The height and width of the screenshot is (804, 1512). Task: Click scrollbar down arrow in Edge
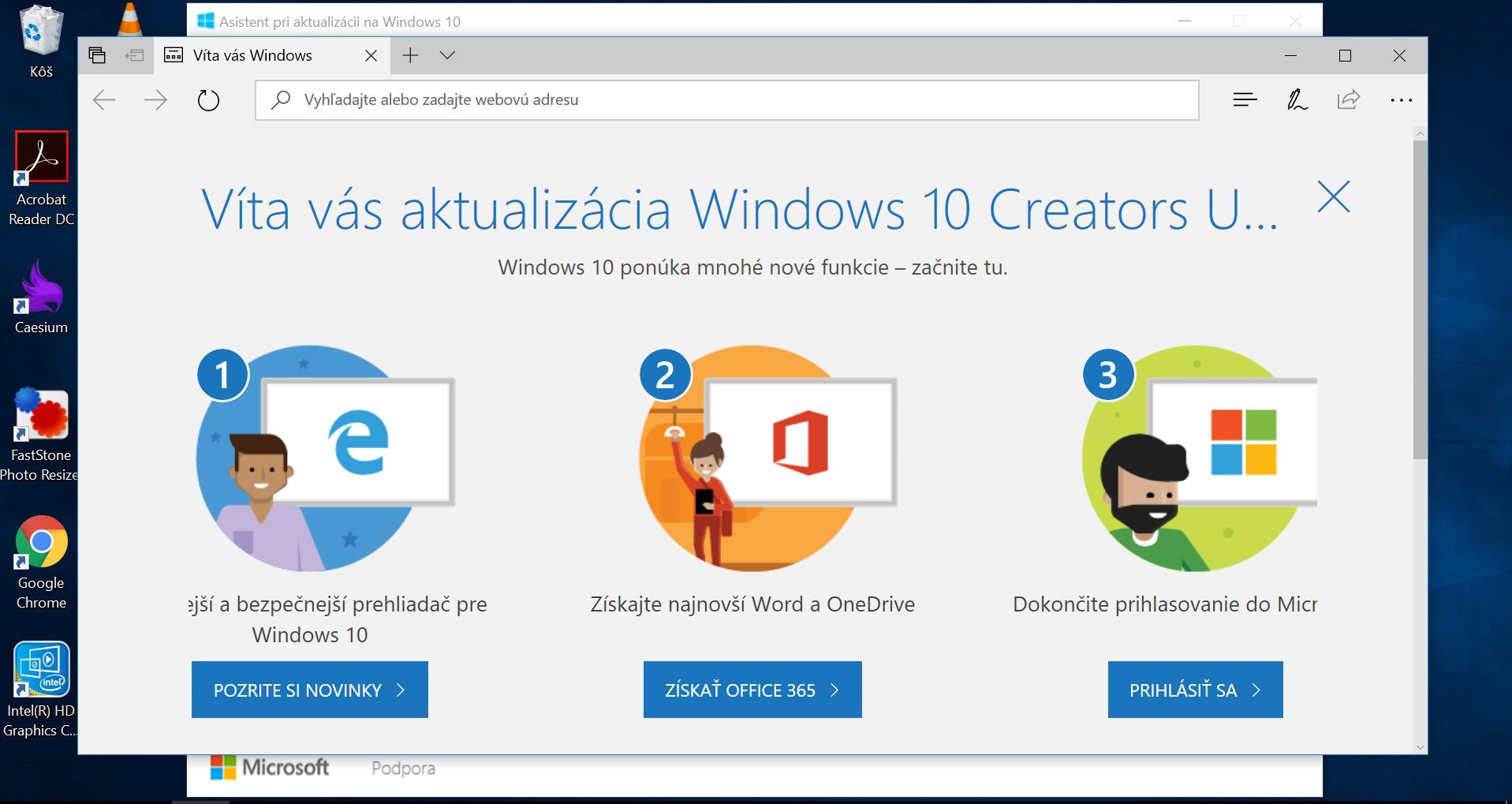tap(1420, 746)
